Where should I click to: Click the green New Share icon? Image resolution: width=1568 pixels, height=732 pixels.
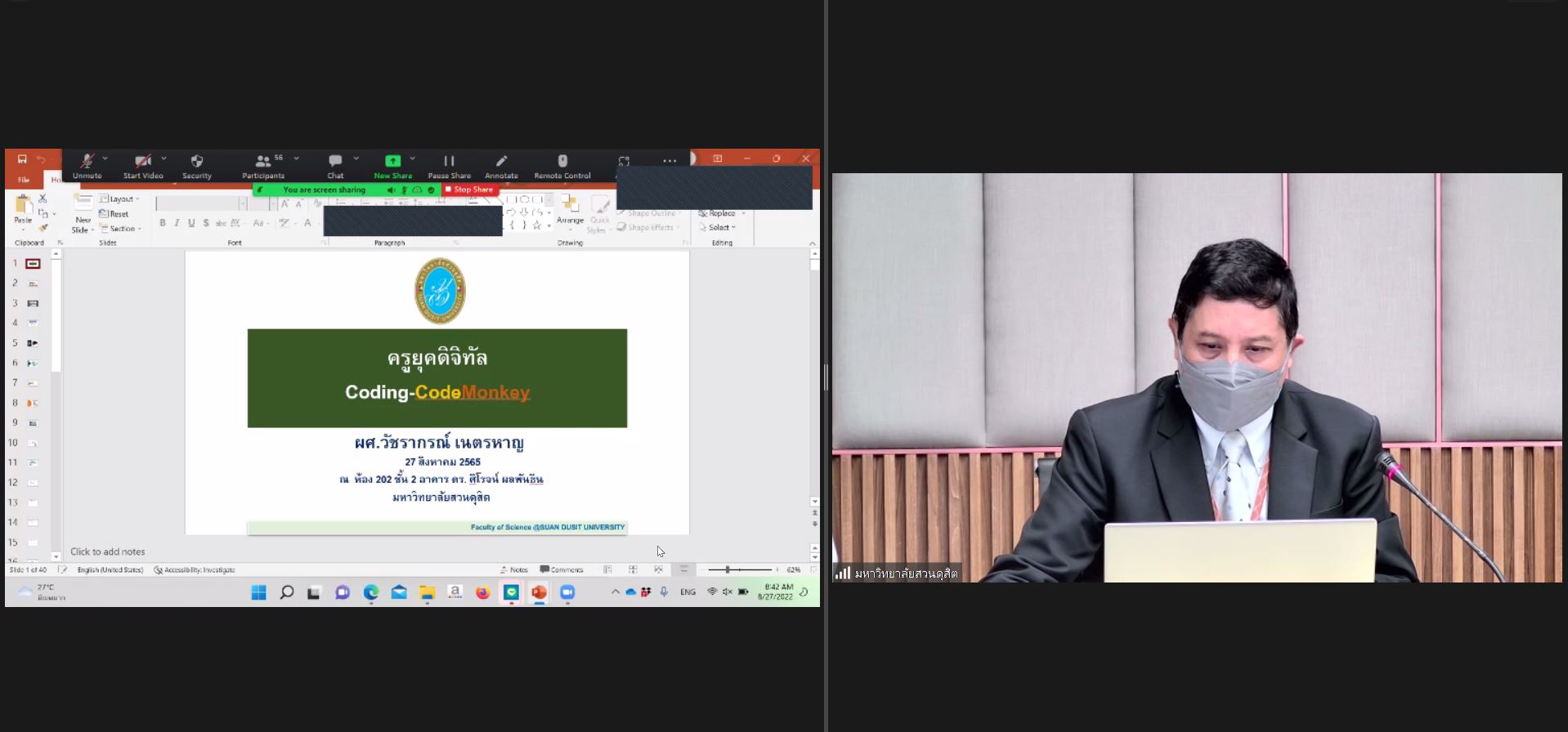click(x=392, y=161)
